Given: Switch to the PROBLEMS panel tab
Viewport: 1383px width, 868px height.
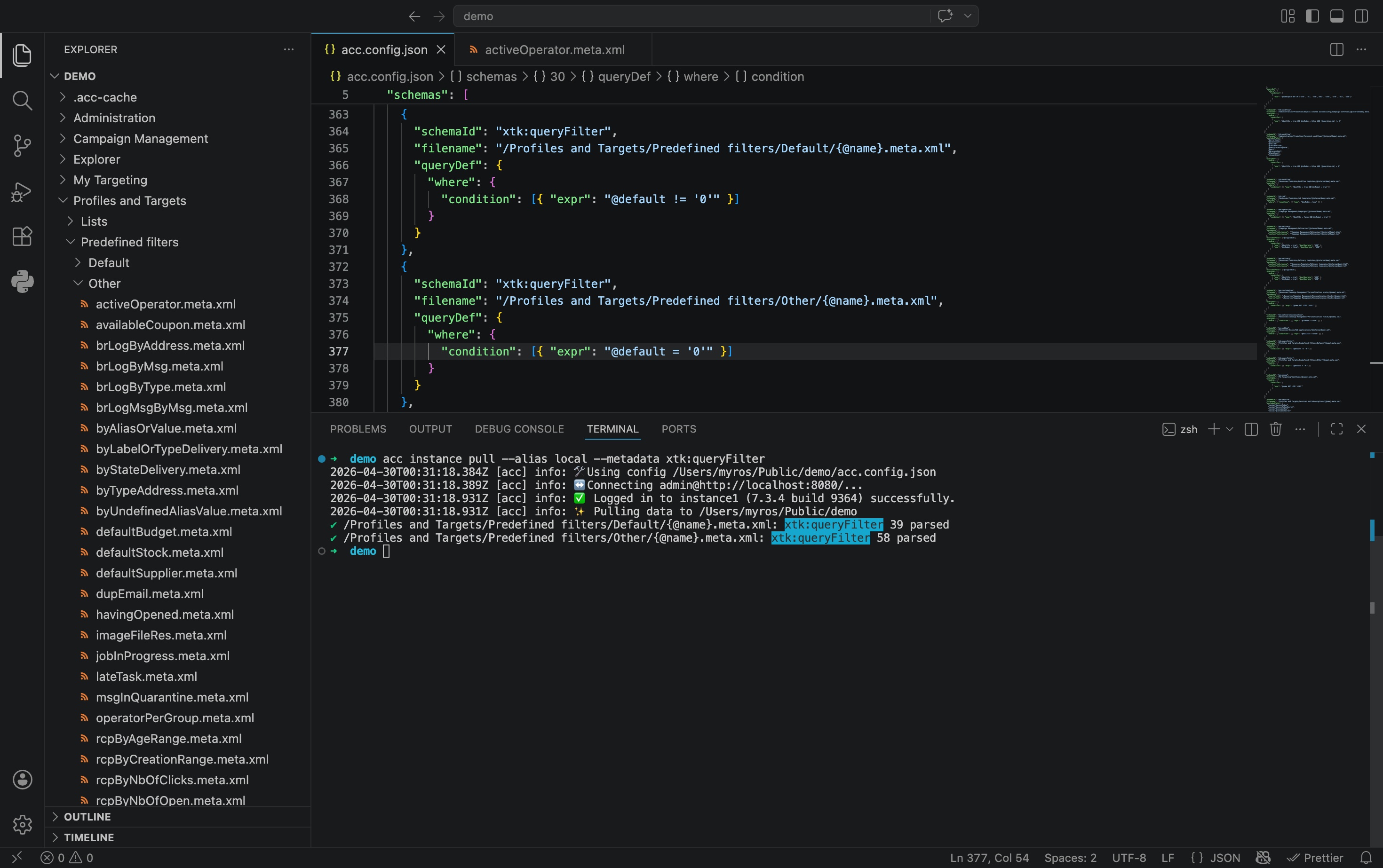Looking at the screenshot, I should pyautogui.click(x=358, y=429).
